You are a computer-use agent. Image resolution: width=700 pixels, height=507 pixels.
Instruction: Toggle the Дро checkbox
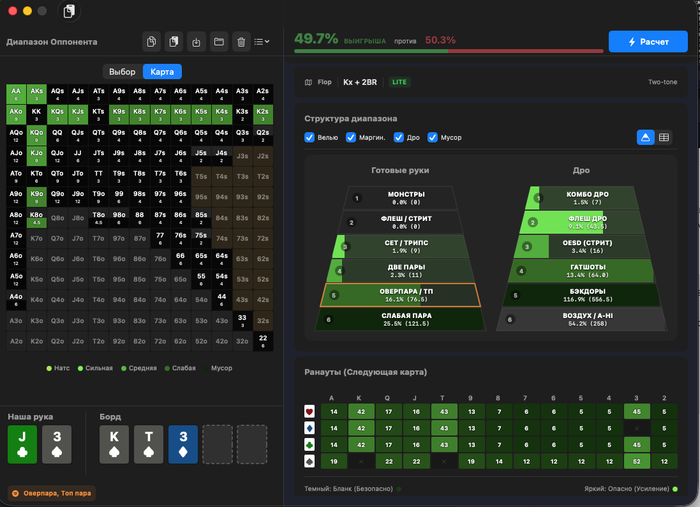(x=399, y=137)
